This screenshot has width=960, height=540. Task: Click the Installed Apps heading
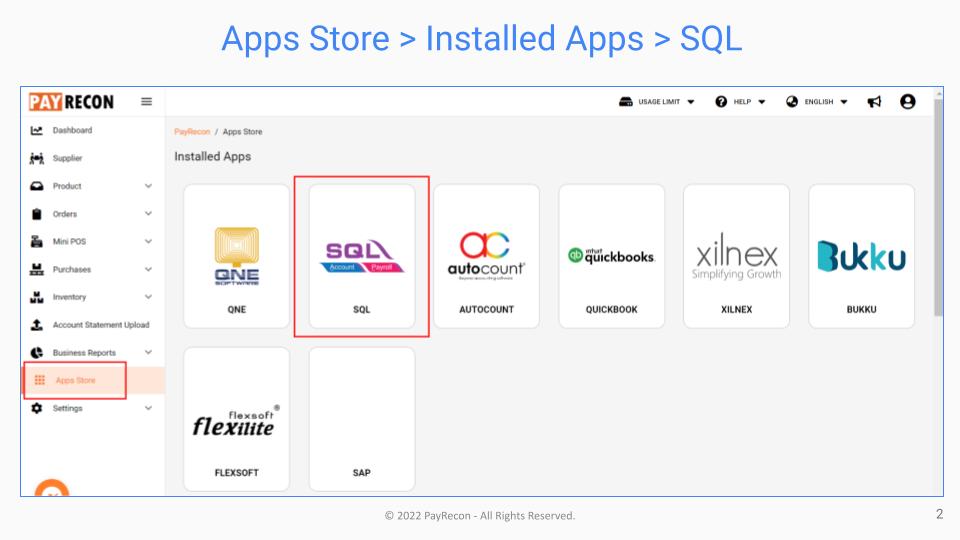pos(212,157)
